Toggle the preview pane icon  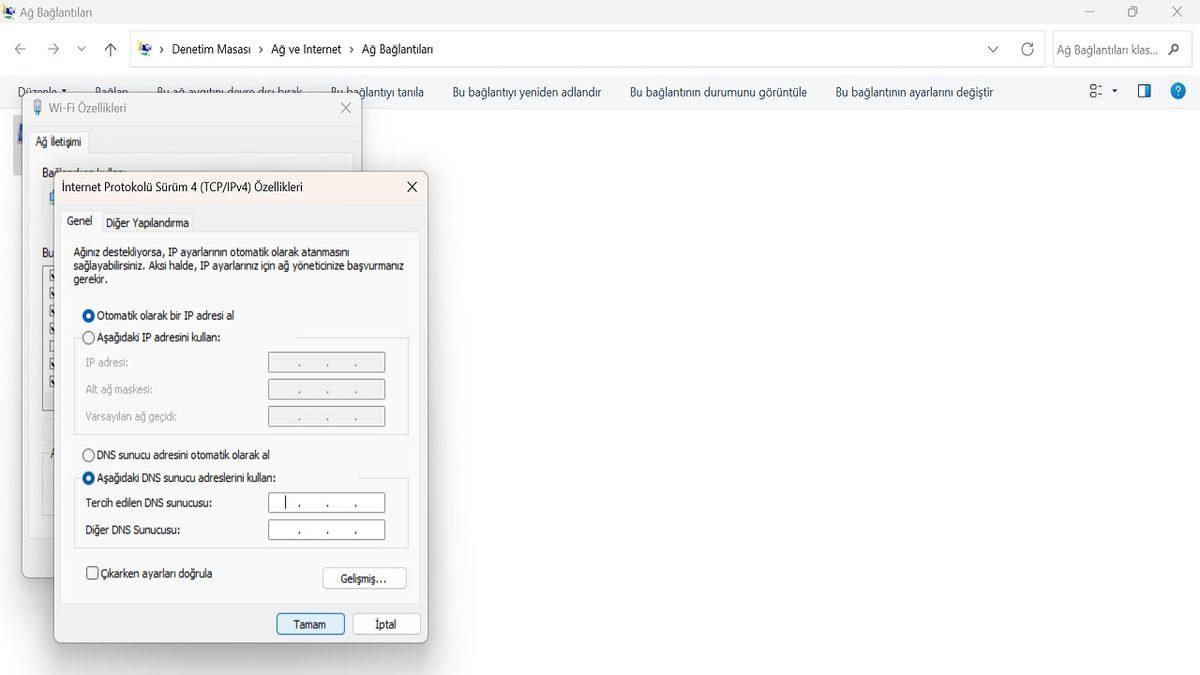(1144, 91)
